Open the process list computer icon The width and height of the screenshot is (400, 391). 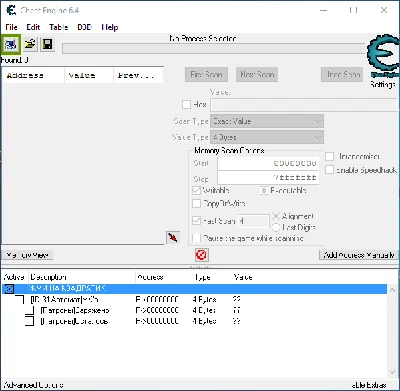(11, 44)
